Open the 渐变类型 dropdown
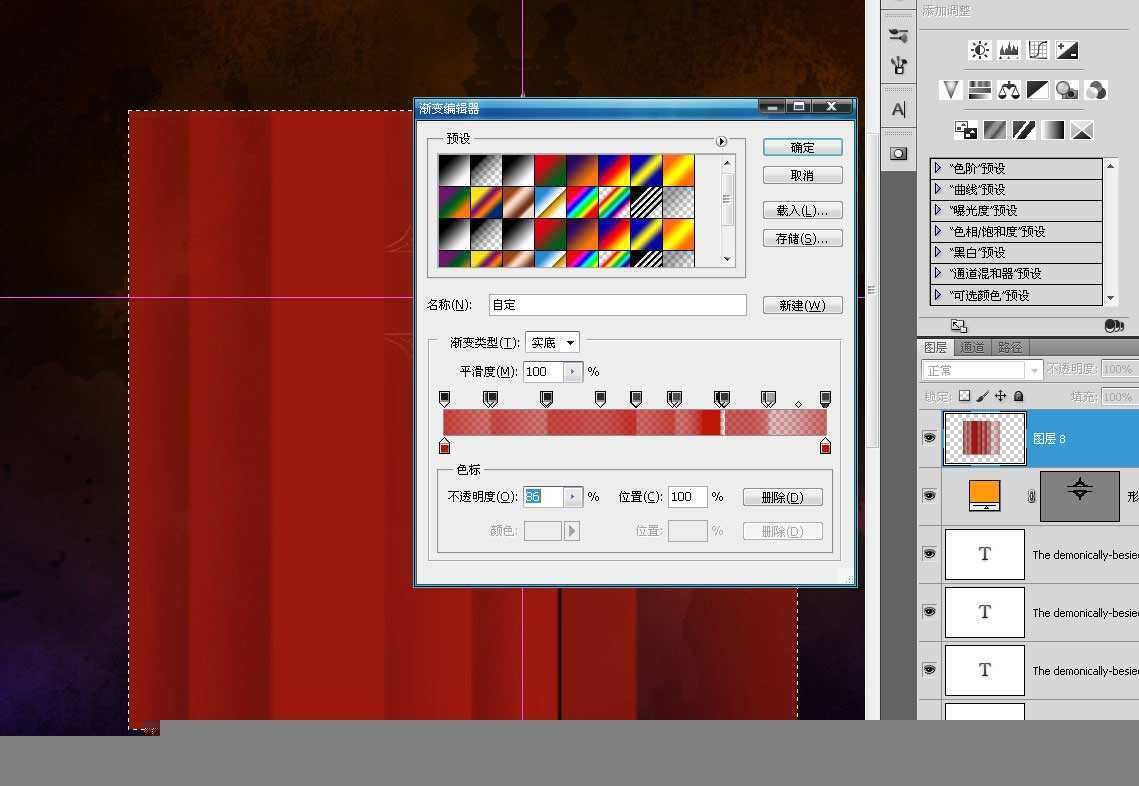 [552, 342]
